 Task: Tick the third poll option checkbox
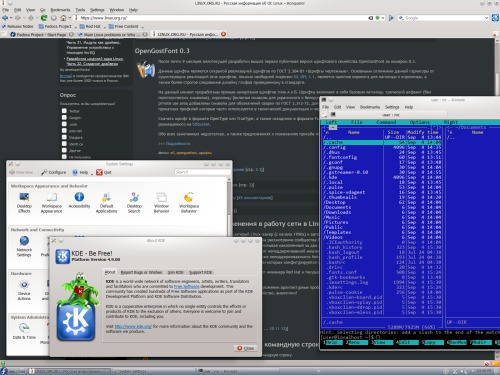[x=64, y=124]
